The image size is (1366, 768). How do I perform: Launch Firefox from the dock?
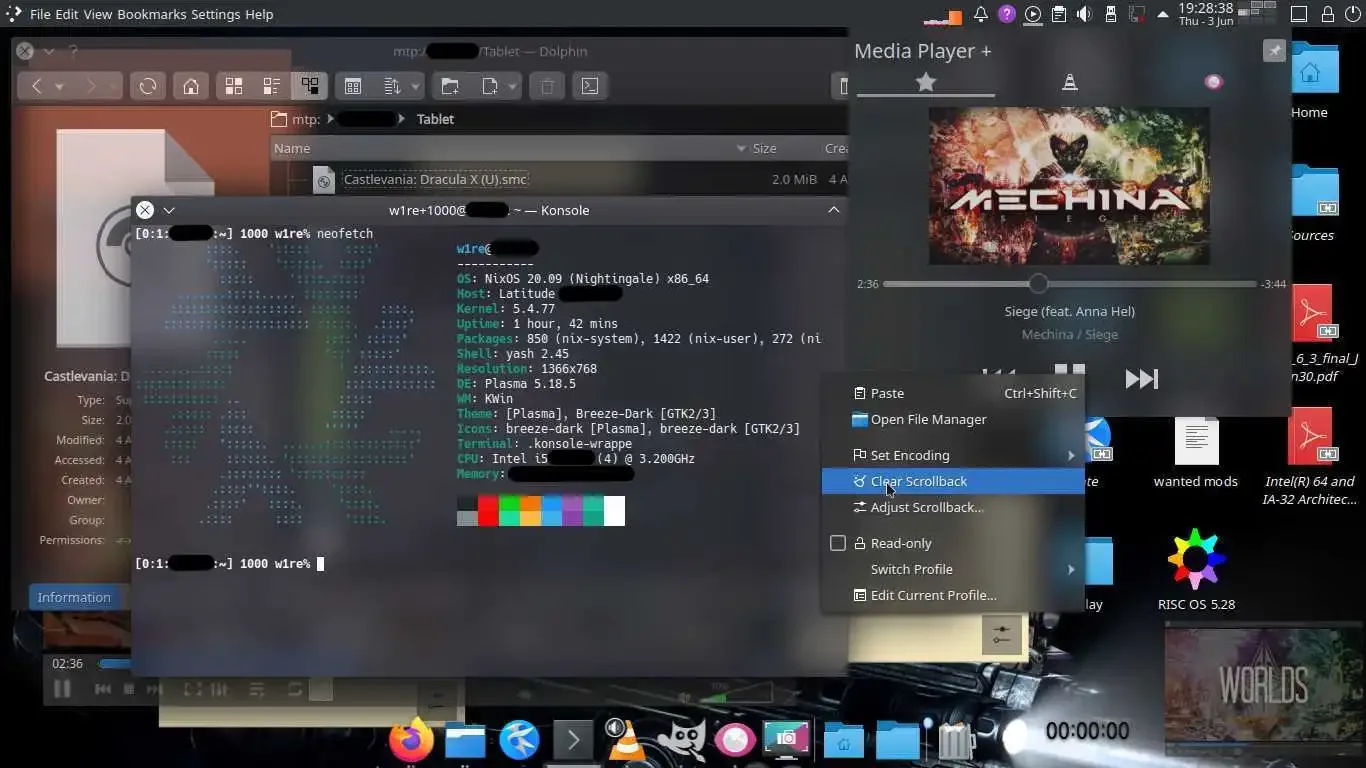click(410, 740)
